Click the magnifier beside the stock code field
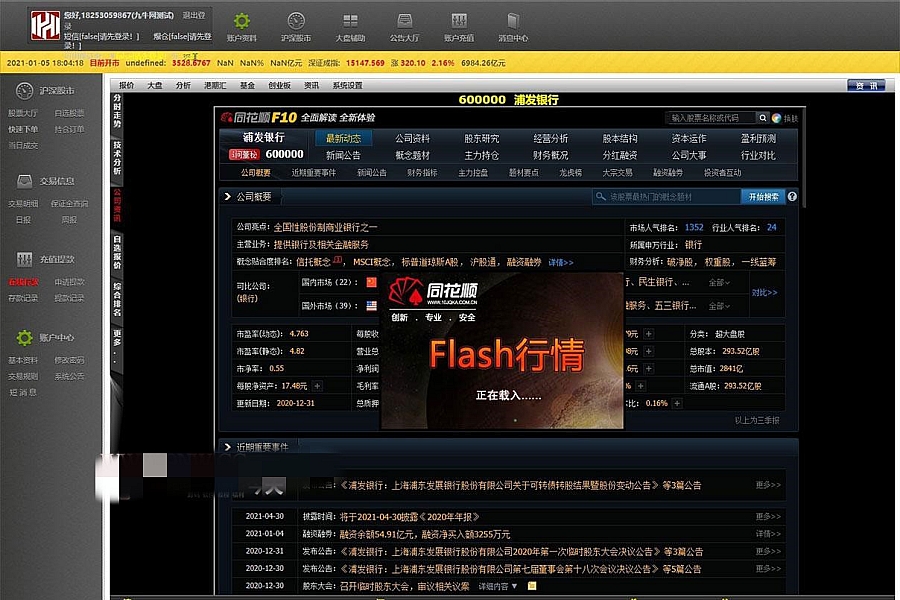Image resolution: width=900 pixels, height=600 pixels. point(763,118)
